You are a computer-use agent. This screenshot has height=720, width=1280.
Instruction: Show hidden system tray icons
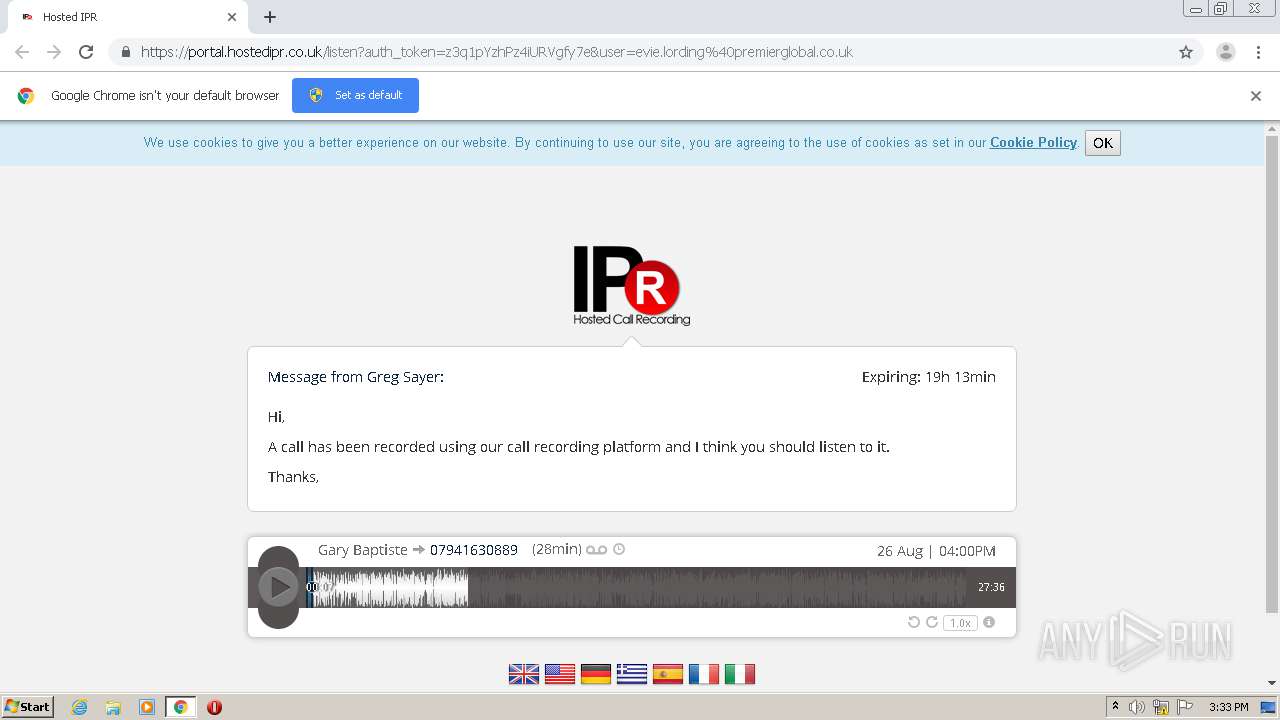[x=1115, y=707]
